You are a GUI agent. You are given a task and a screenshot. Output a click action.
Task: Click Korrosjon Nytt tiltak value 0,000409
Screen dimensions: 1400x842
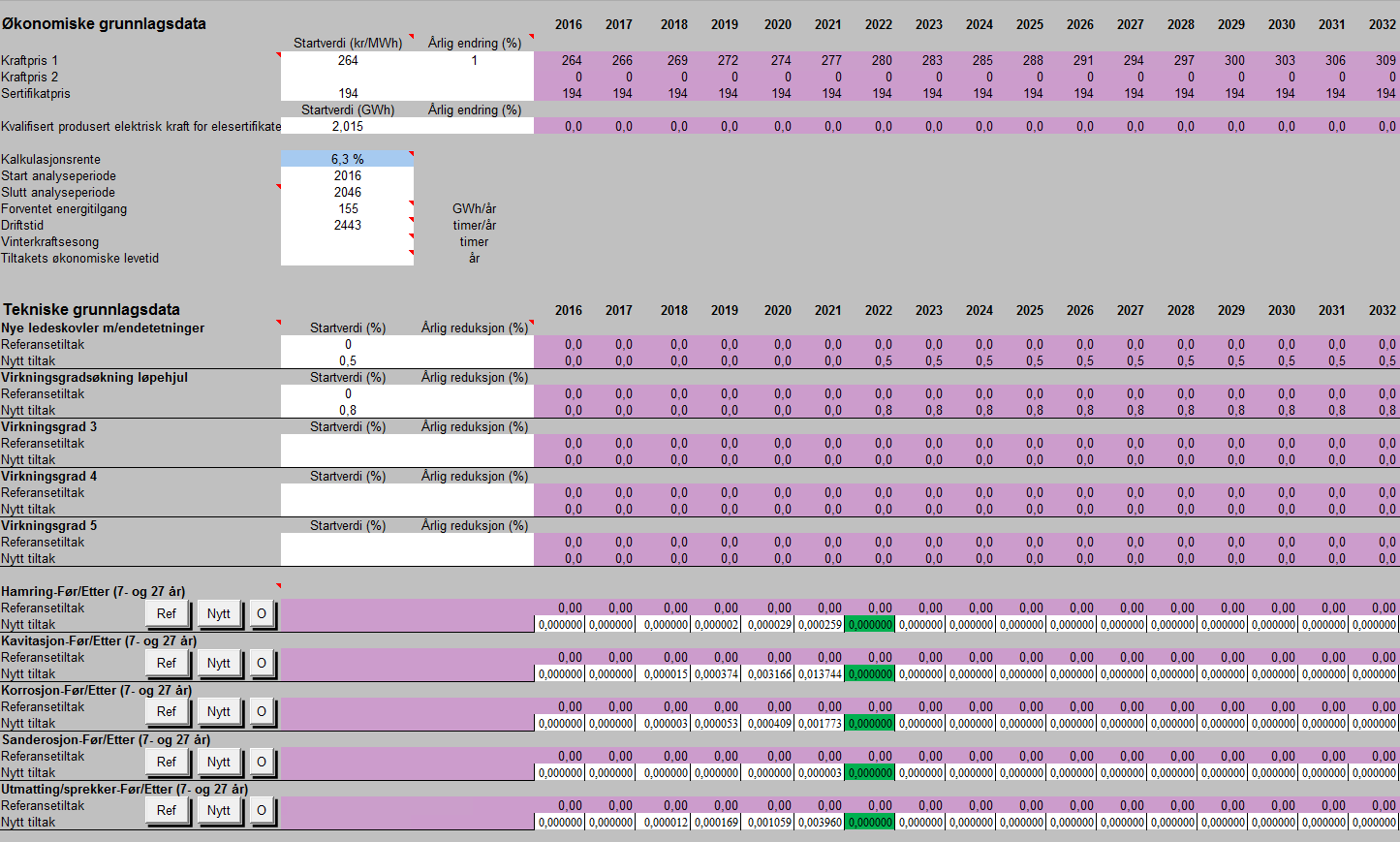pos(769,723)
